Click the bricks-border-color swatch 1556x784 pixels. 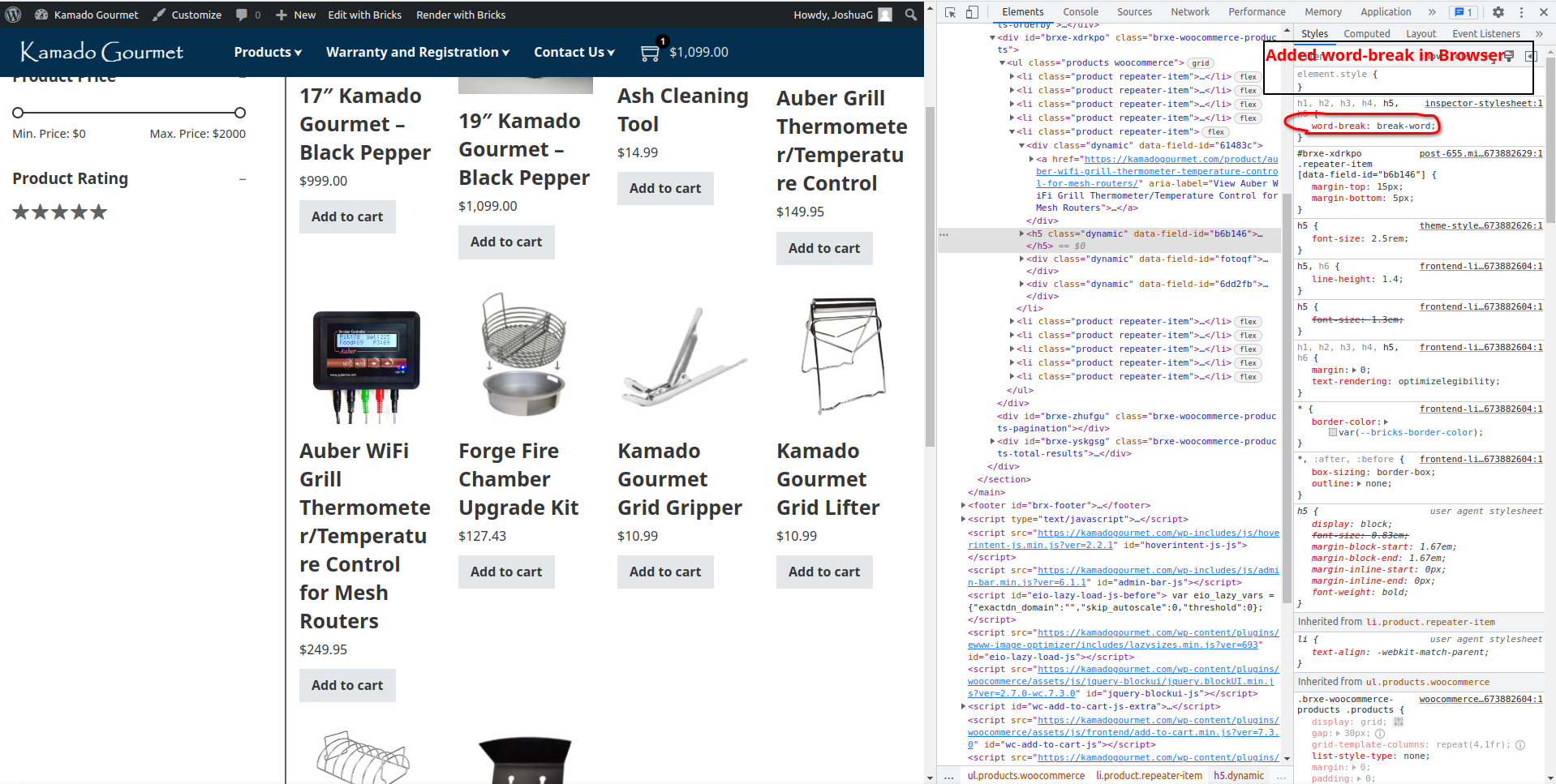[1333, 432]
